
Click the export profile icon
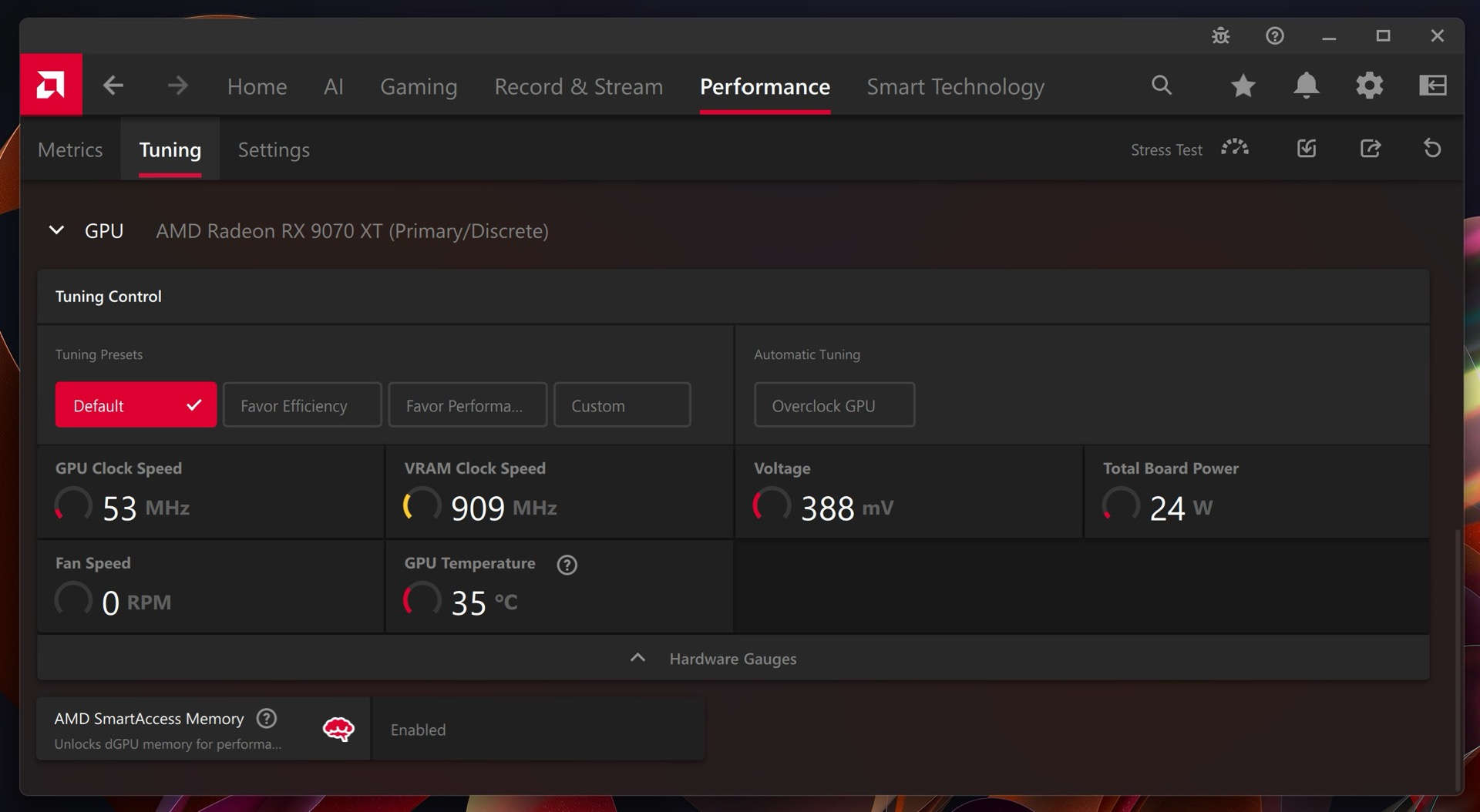pos(1370,148)
